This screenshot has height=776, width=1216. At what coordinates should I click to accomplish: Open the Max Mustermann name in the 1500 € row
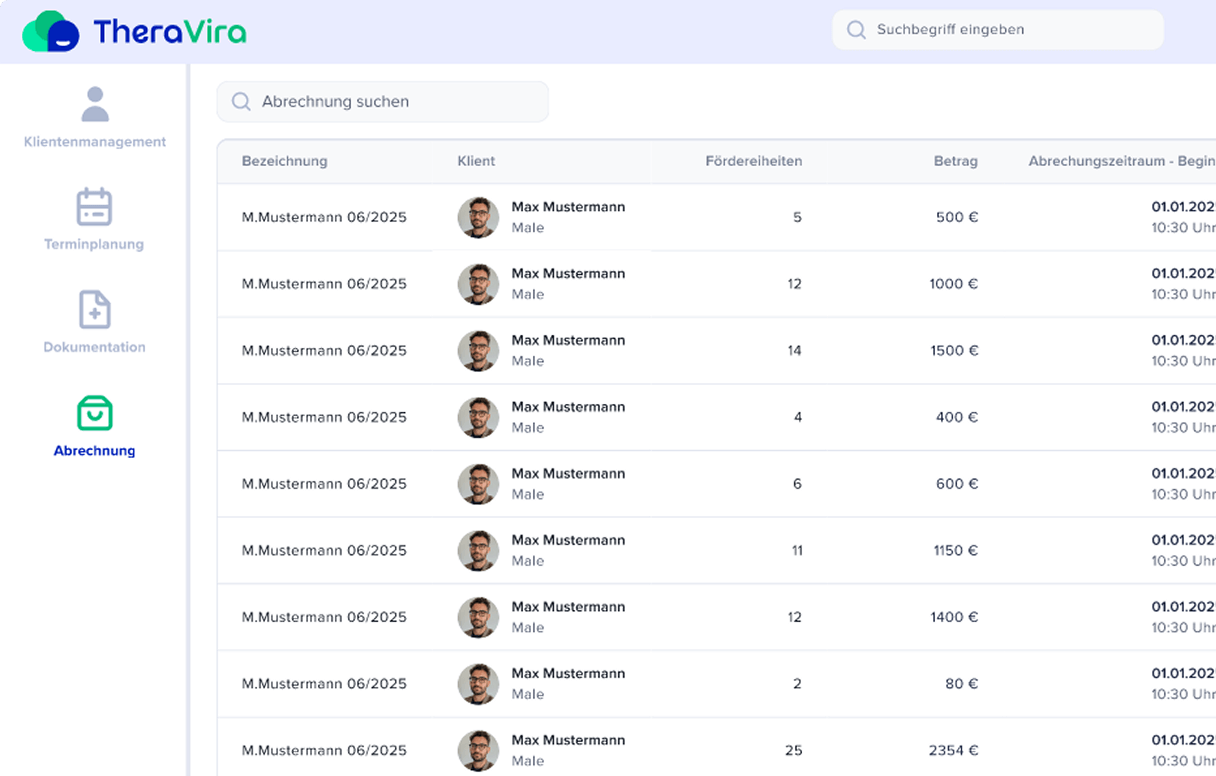click(x=568, y=340)
